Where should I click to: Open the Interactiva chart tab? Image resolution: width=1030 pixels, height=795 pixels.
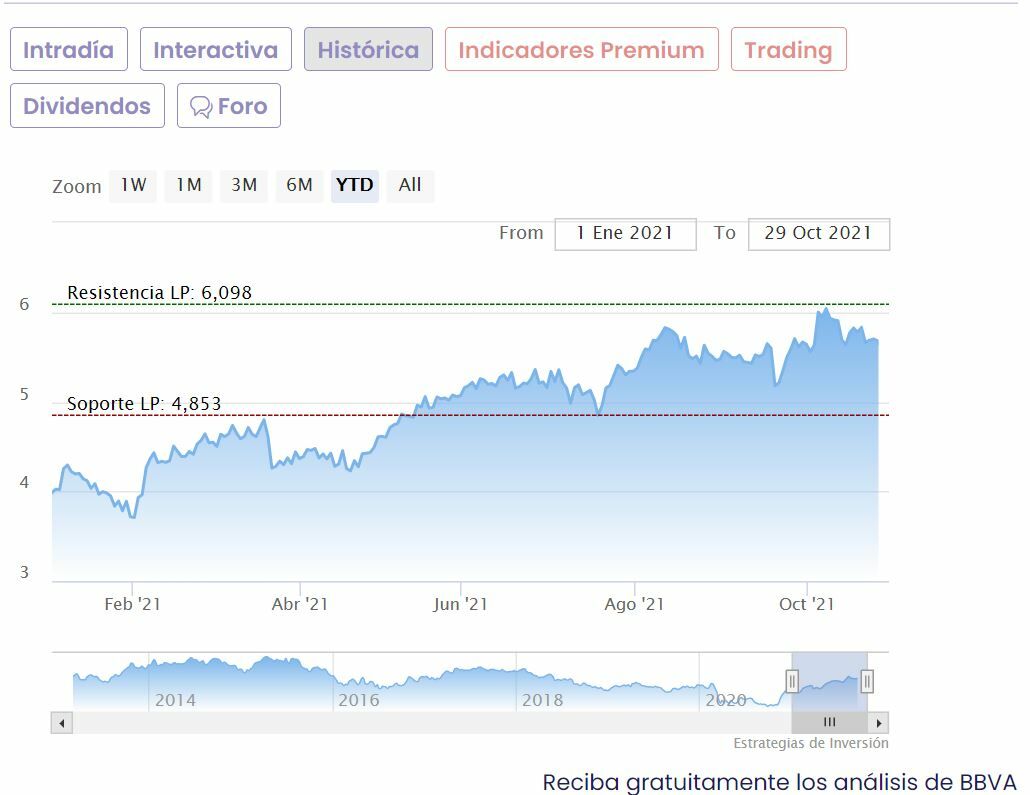216,50
